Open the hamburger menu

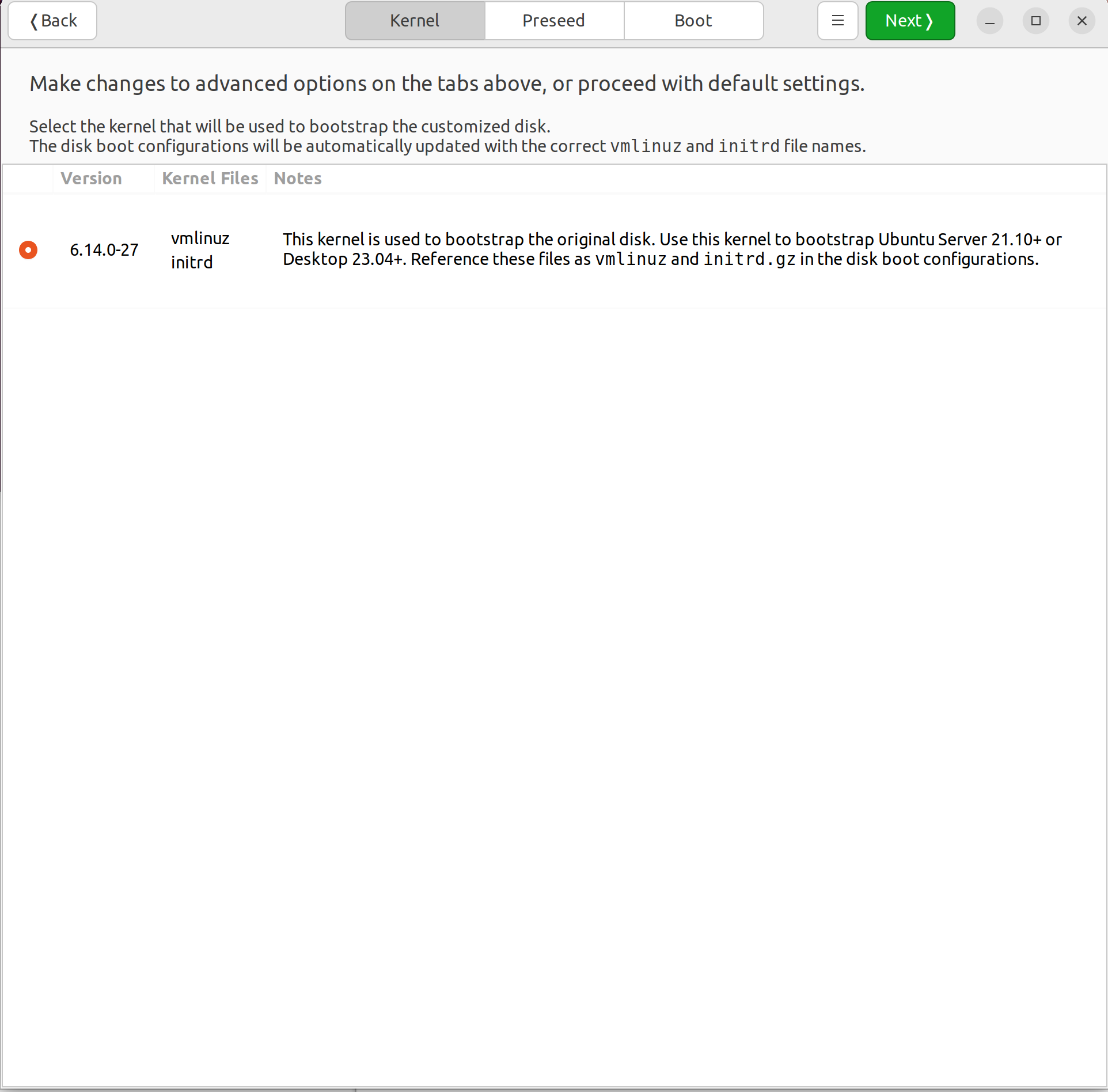(837, 20)
